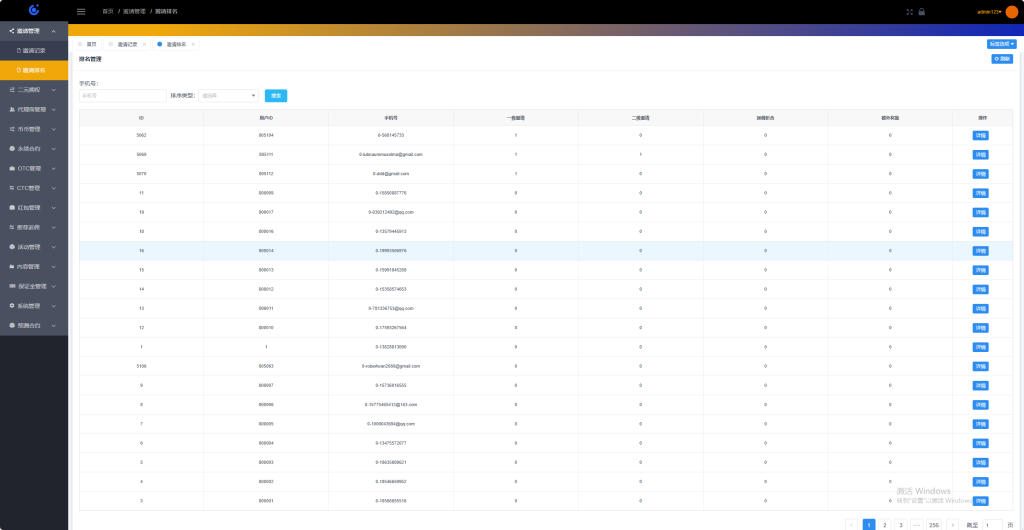This screenshot has height=530, width=1024.
Task: Collapse the 邀请管理 sidebar section
Action: click(x=34, y=31)
